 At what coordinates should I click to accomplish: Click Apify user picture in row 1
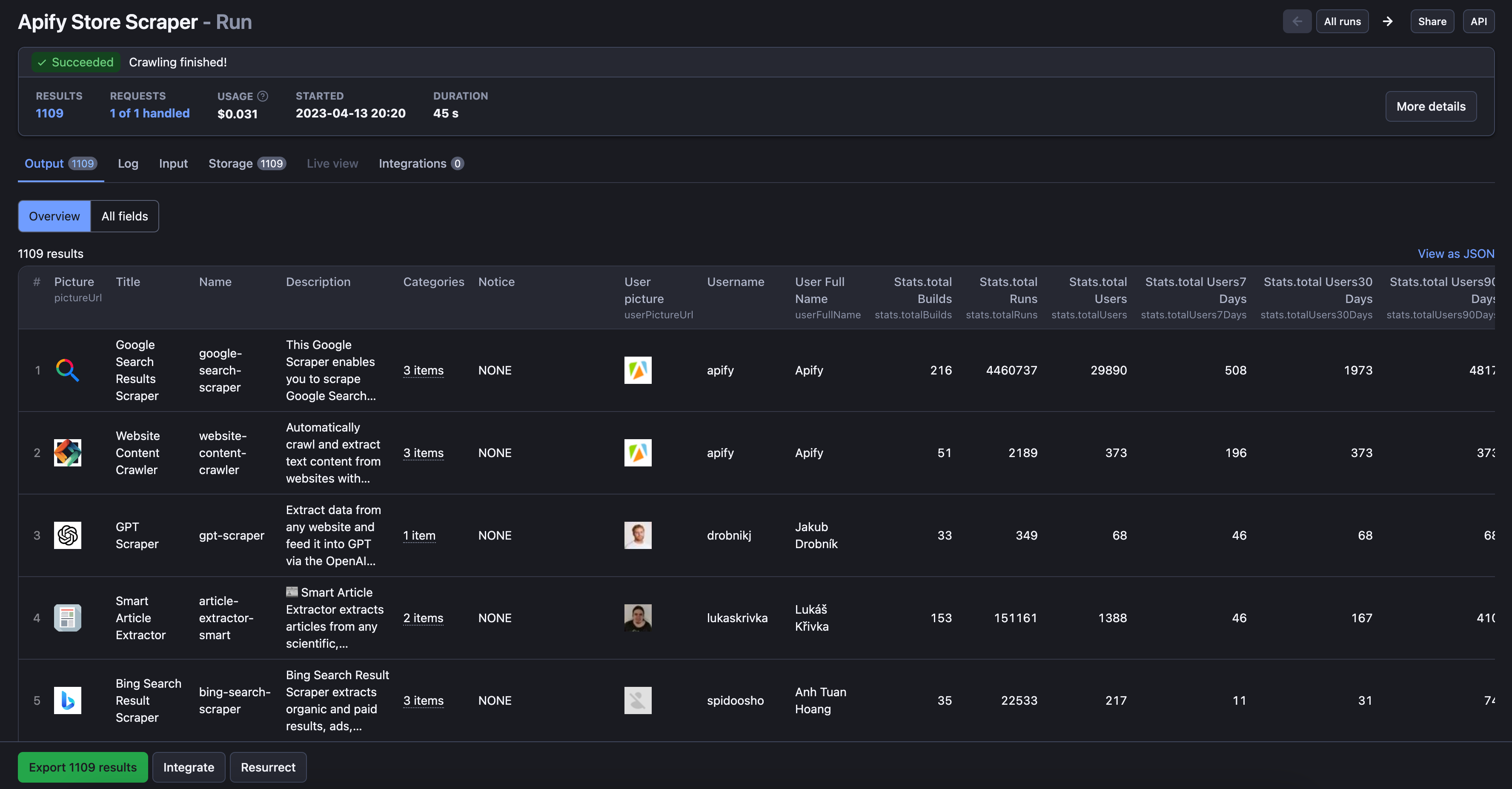tap(638, 370)
